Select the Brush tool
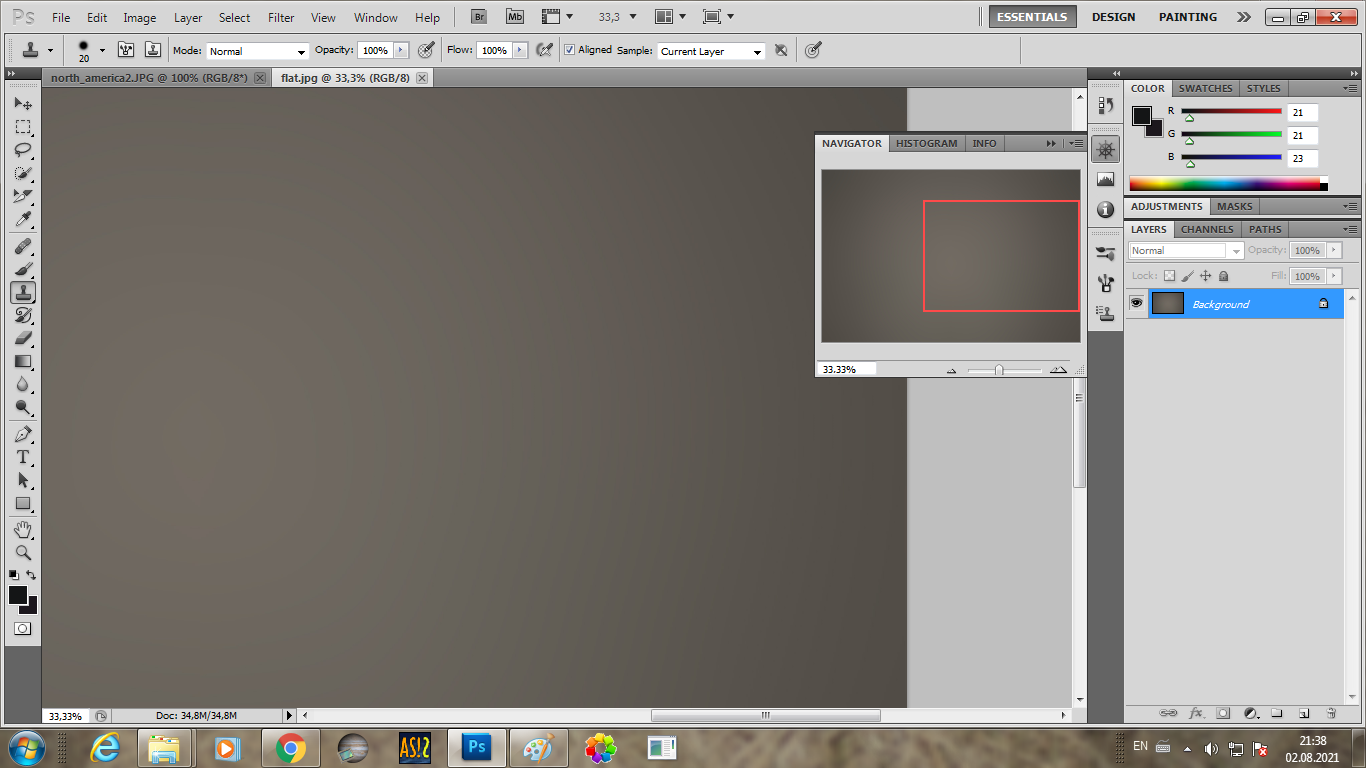This screenshot has height=768, width=1366. click(x=23, y=269)
